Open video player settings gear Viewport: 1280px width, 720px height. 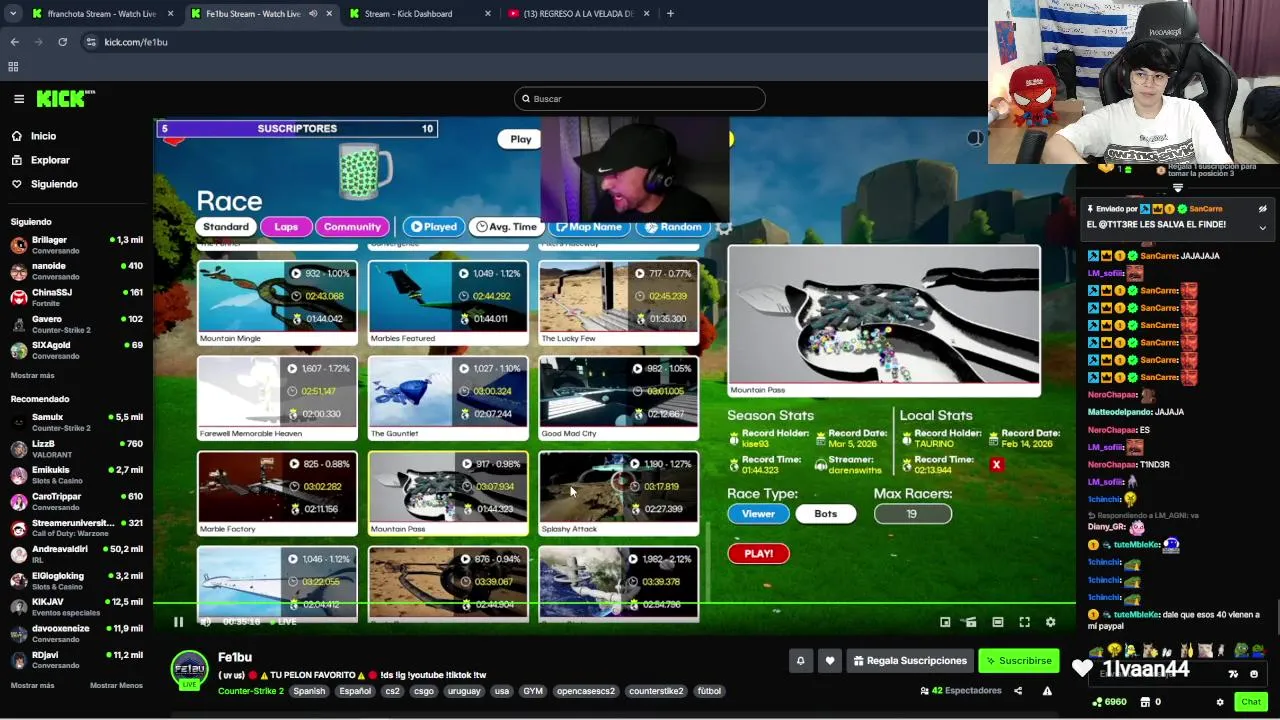[1050, 622]
